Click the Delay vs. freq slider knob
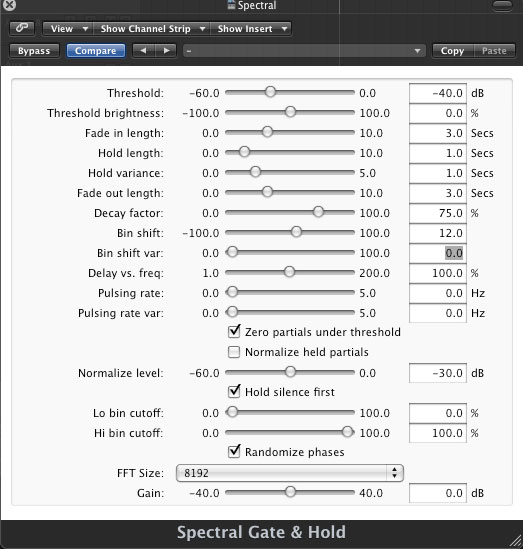This screenshot has width=523, height=549. click(289, 272)
